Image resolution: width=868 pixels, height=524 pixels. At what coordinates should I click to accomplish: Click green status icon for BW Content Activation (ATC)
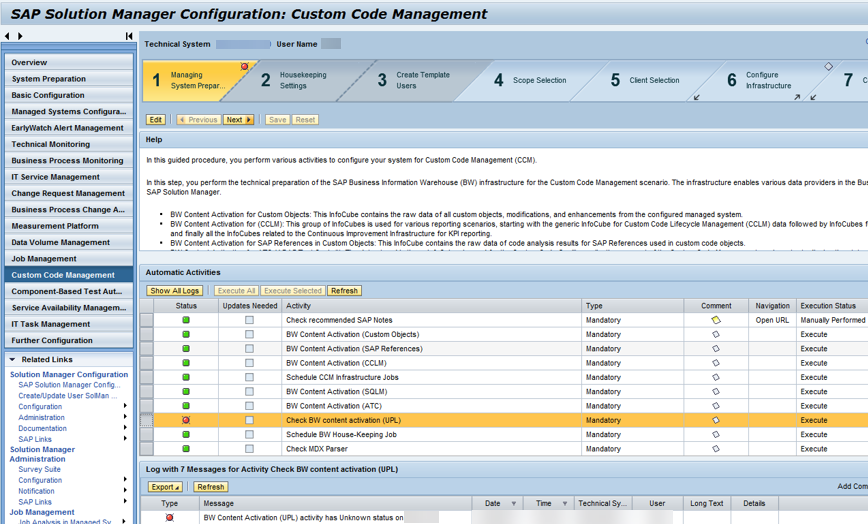[x=186, y=406]
